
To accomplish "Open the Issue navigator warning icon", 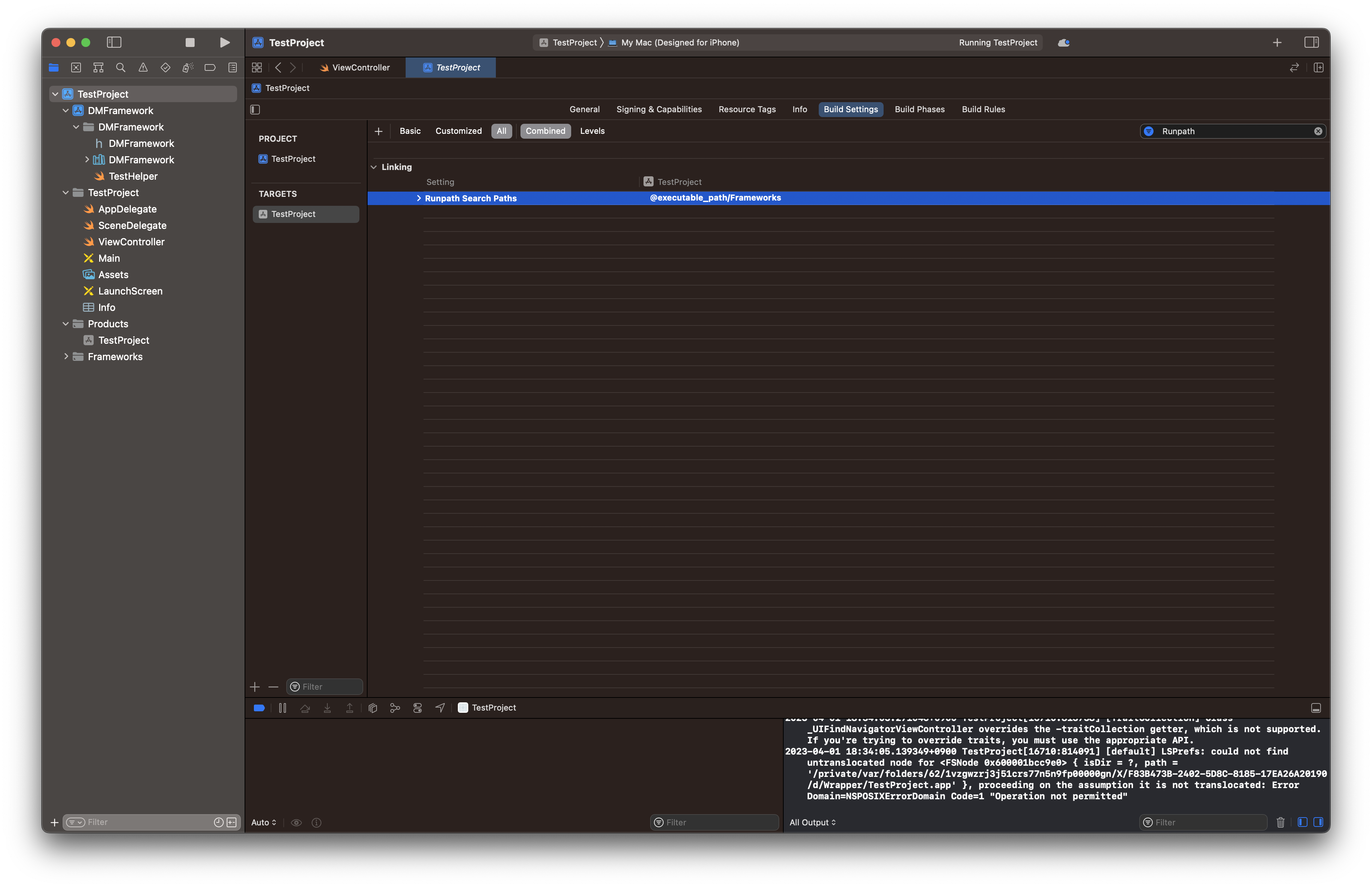I will coord(143,67).
